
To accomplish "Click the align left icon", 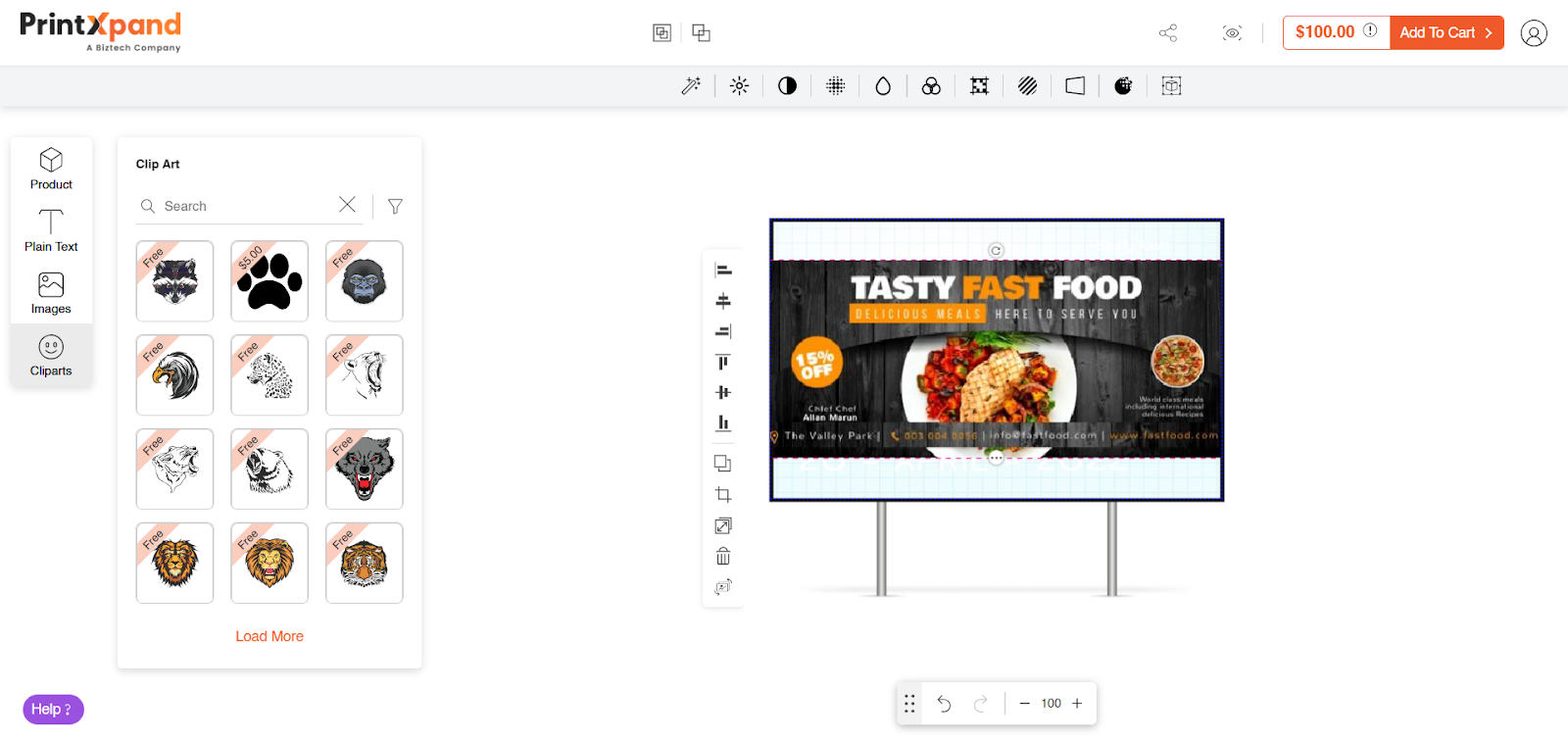I will pos(723,271).
